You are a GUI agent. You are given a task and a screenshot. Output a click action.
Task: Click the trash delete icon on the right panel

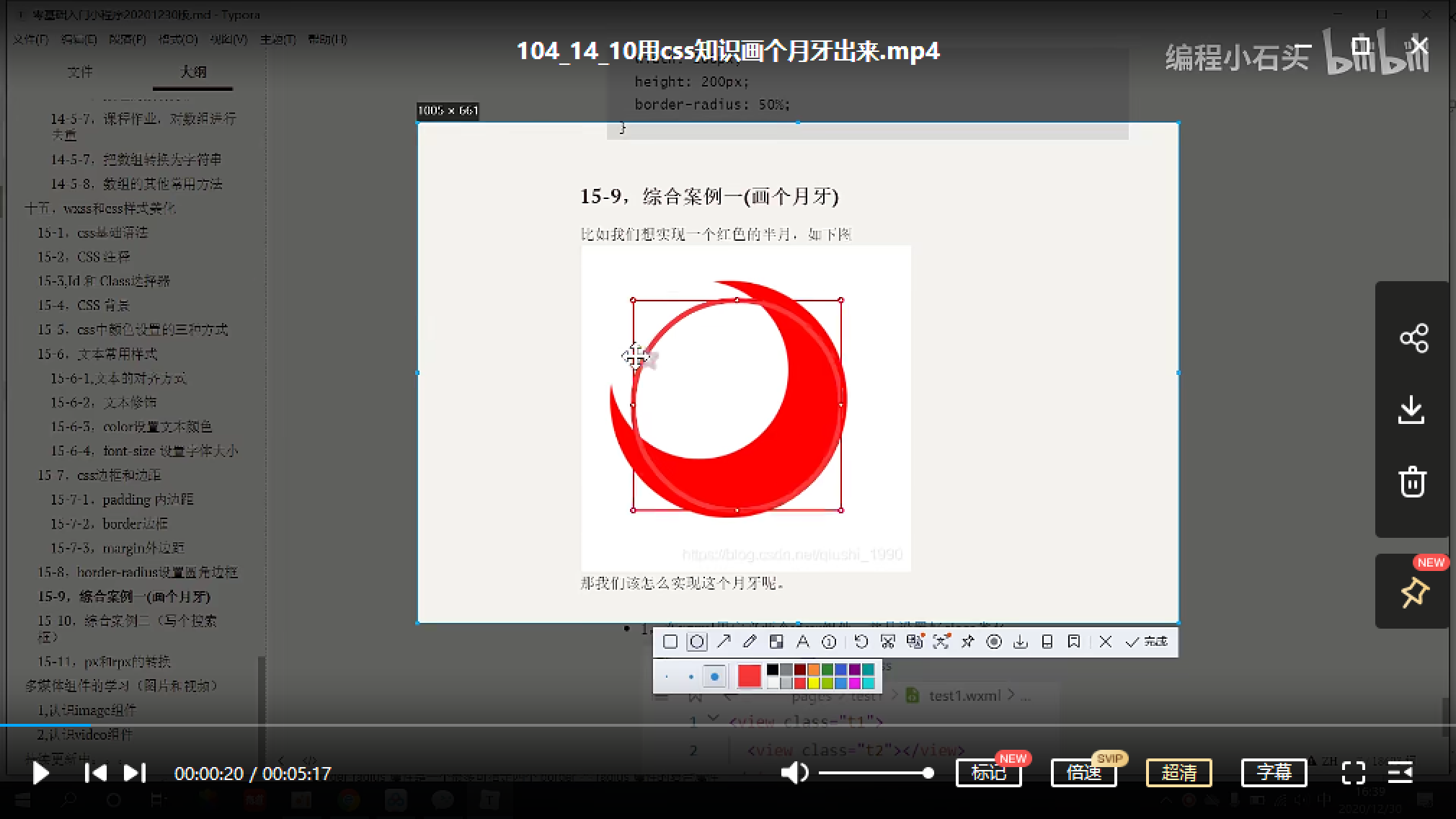click(1413, 482)
